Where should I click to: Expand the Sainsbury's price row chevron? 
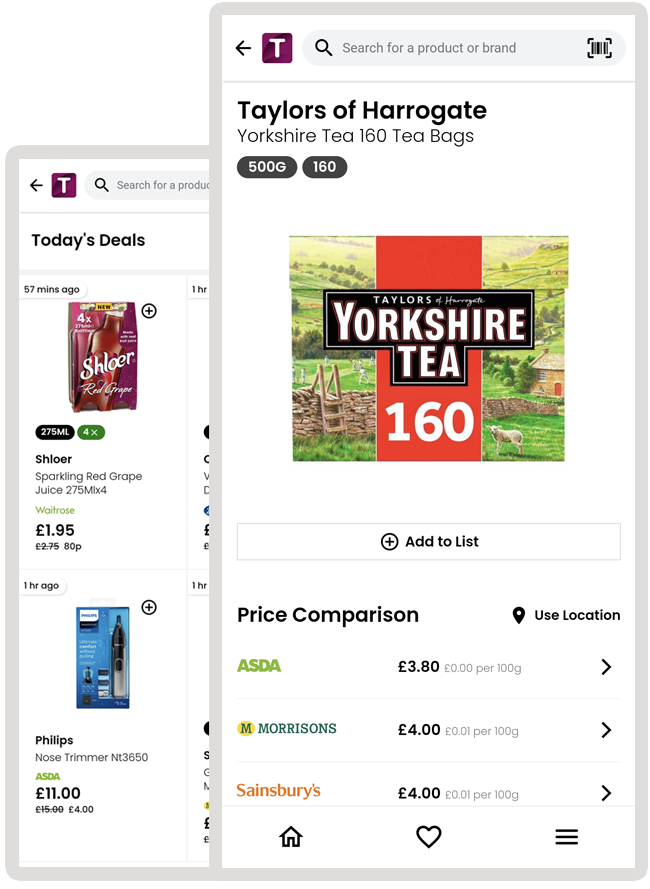(x=606, y=793)
